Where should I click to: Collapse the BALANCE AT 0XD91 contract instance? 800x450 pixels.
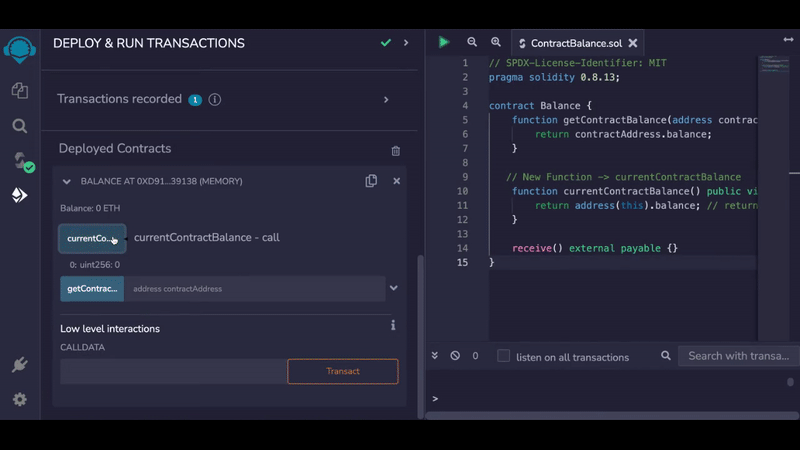[x=67, y=182]
